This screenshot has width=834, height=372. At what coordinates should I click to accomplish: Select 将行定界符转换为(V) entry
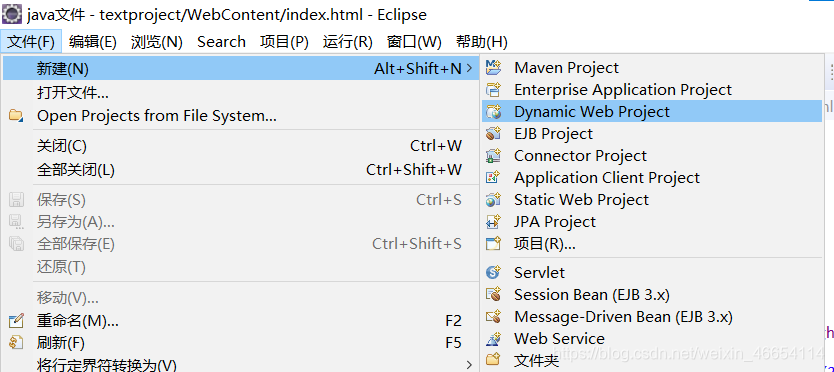click(240, 365)
